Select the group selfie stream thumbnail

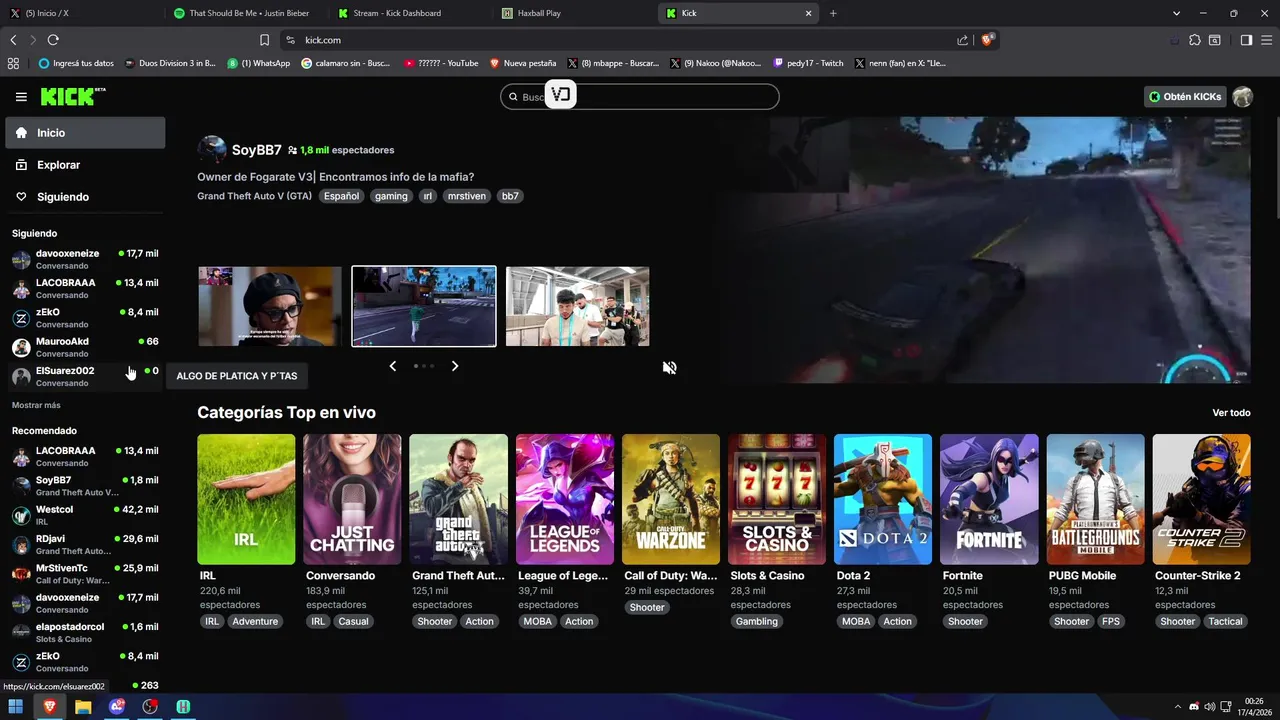(x=578, y=306)
